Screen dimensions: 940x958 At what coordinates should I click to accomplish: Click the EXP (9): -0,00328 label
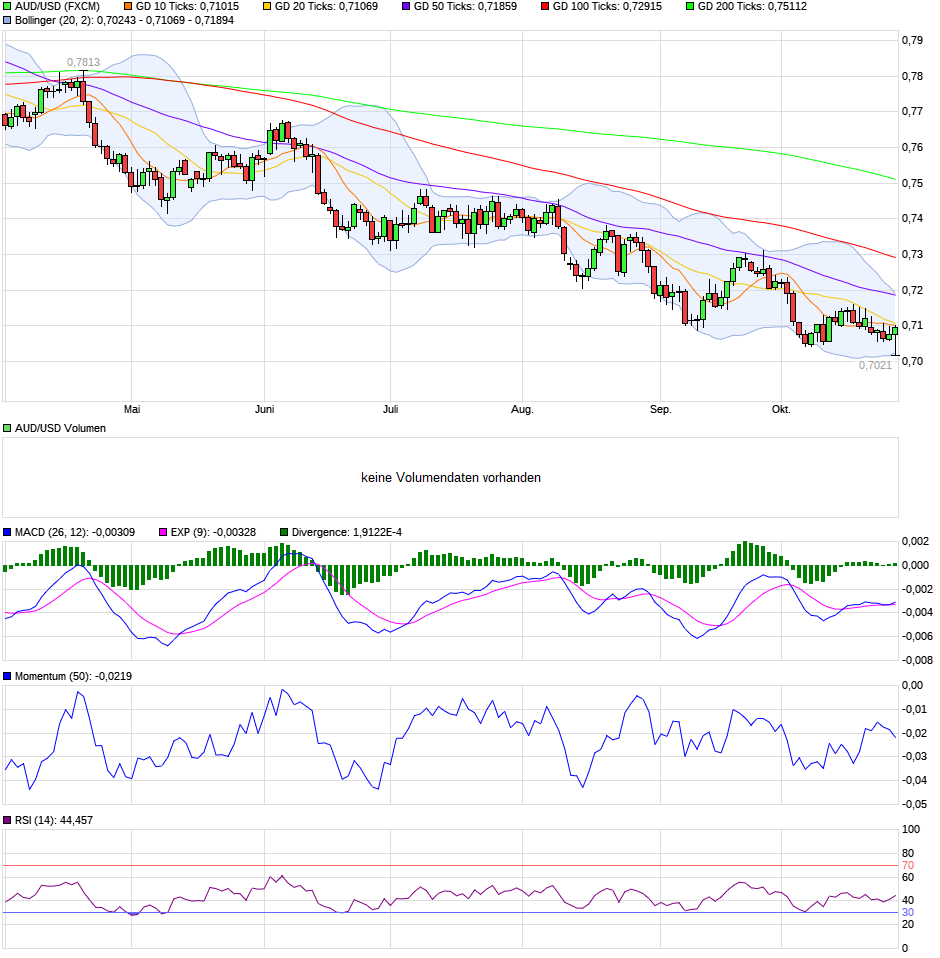coord(213,533)
